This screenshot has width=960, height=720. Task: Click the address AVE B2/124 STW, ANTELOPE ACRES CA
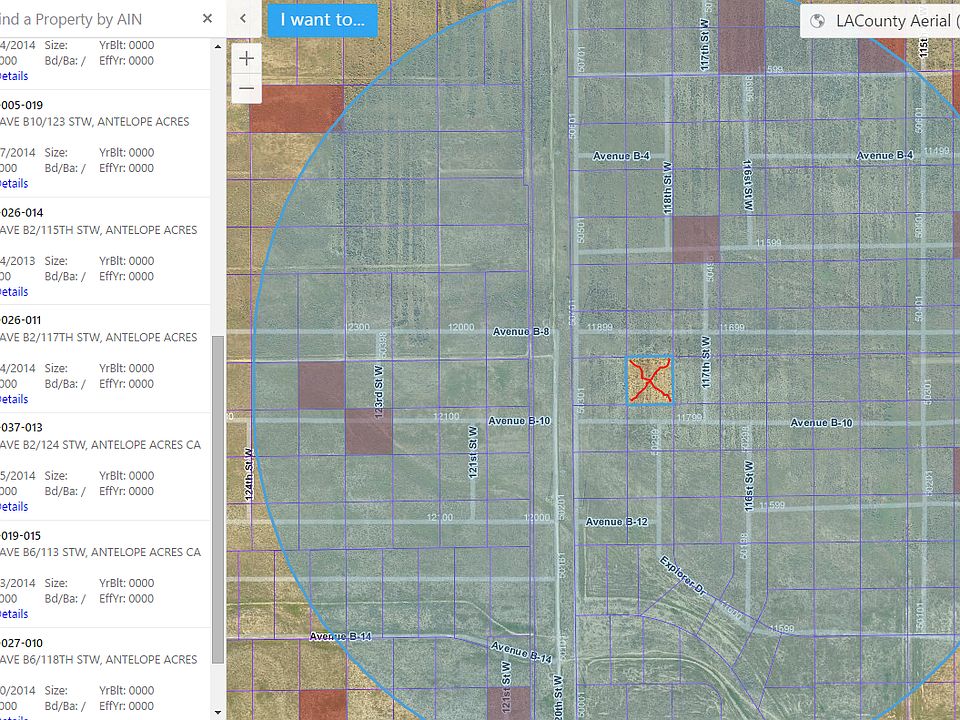click(100, 445)
